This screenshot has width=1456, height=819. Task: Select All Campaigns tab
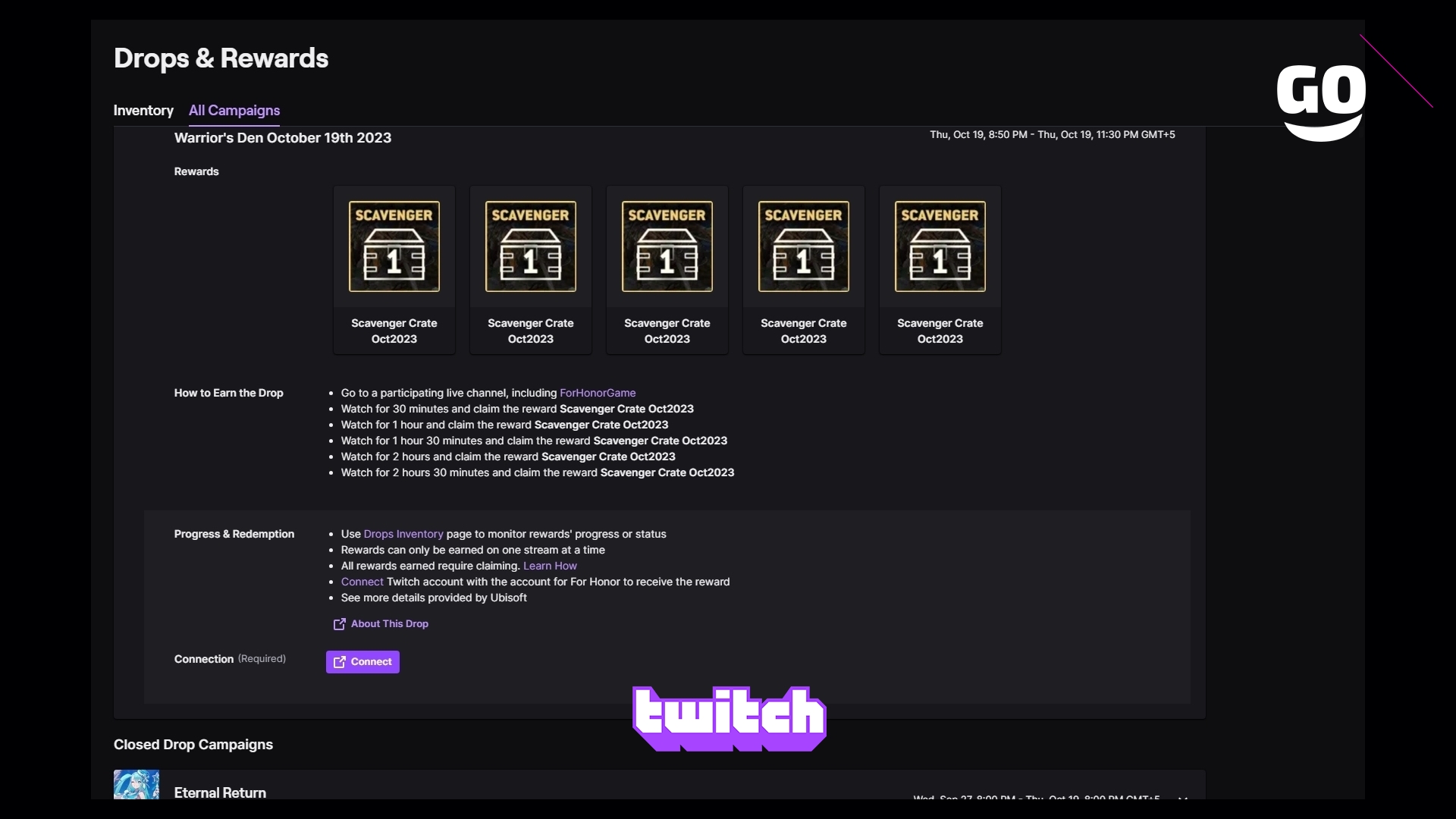click(x=234, y=111)
